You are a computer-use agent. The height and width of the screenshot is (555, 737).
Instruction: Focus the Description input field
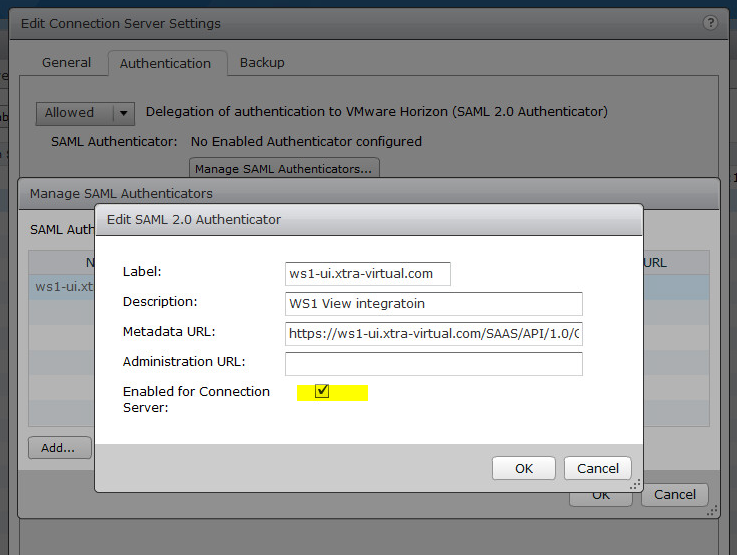(433, 303)
